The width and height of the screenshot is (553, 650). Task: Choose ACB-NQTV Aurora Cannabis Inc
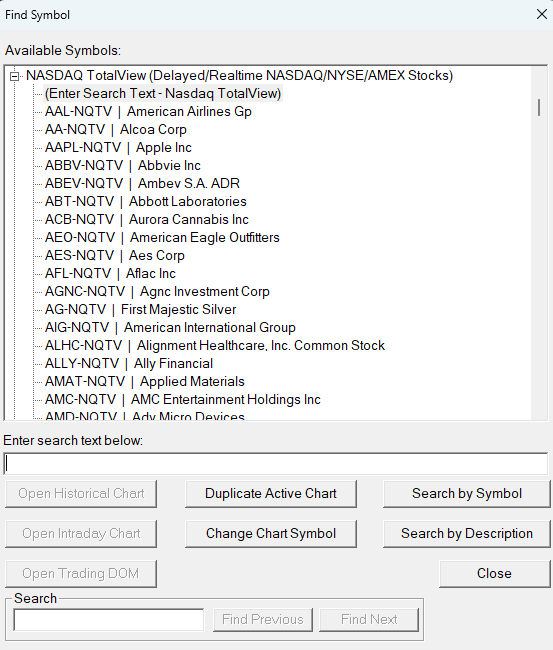coord(147,219)
